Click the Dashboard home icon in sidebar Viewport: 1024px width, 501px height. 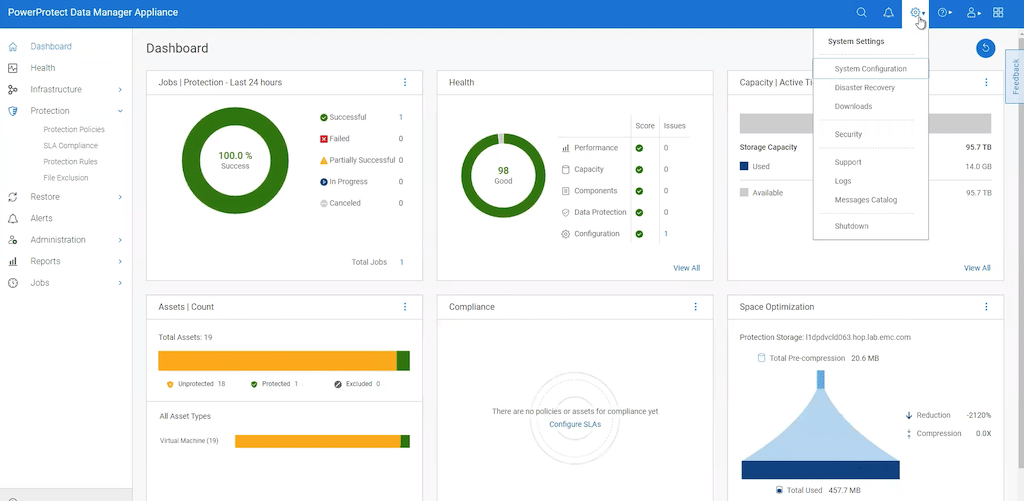12,47
